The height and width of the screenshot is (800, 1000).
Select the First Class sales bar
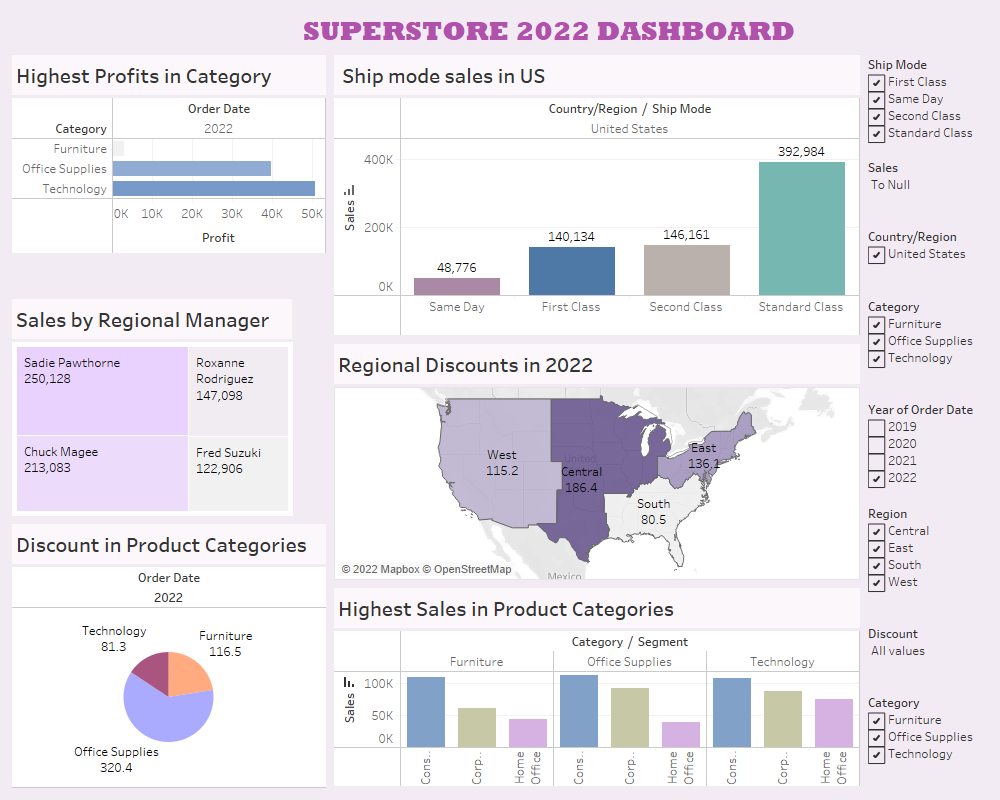point(571,271)
